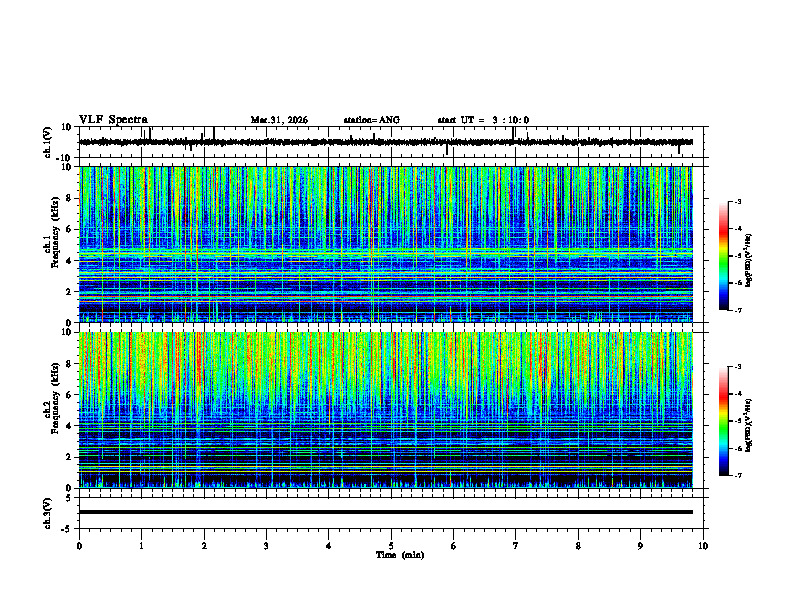
Task: Click the ch.1 spectrogram color bar
Action: (723, 256)
